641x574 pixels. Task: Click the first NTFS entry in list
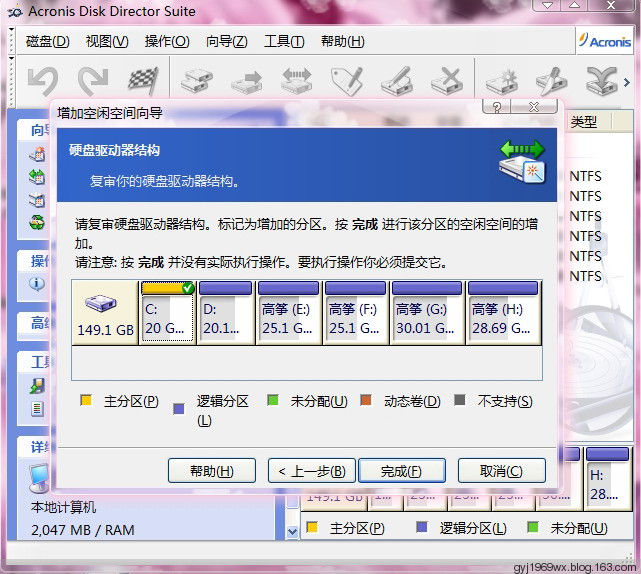pos(585,176)
